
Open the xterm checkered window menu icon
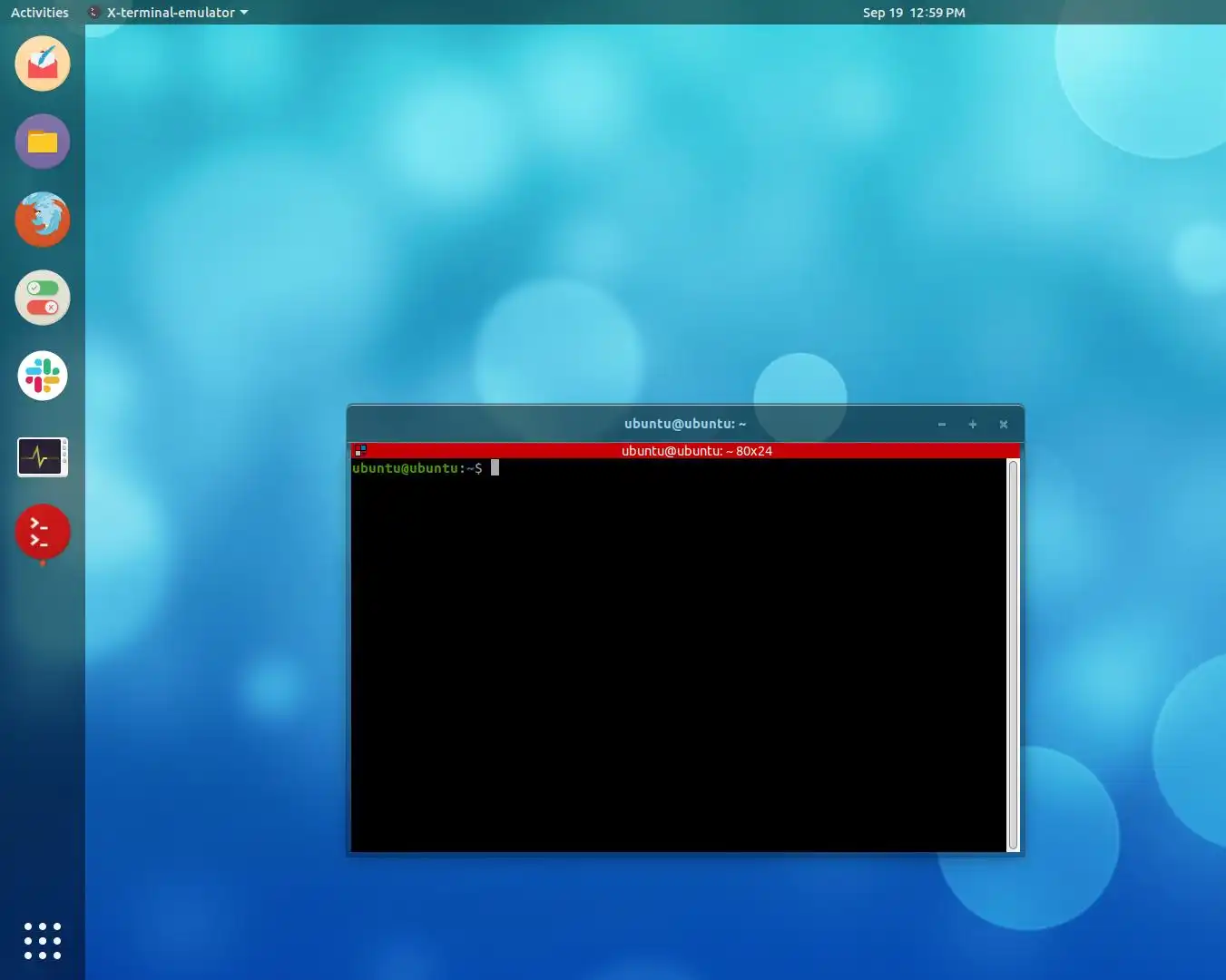(x=360, y=449)
